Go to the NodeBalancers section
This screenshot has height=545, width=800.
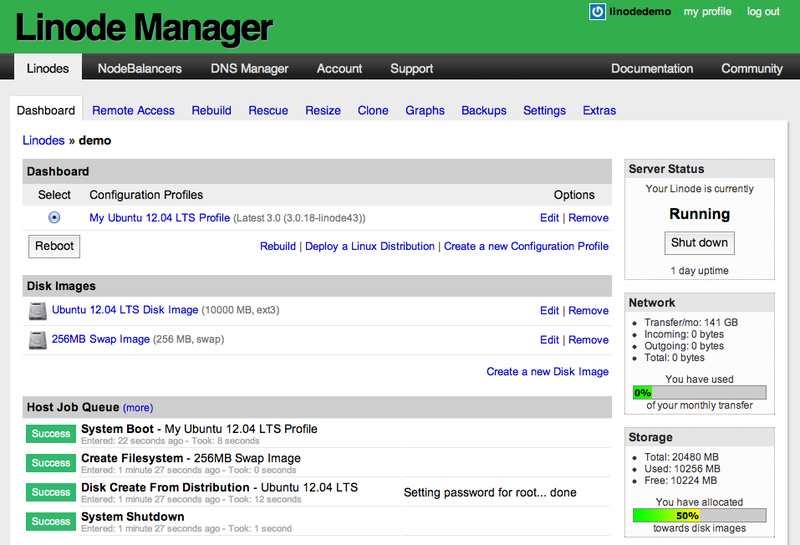pyautogui.click(x=140, y=68)
